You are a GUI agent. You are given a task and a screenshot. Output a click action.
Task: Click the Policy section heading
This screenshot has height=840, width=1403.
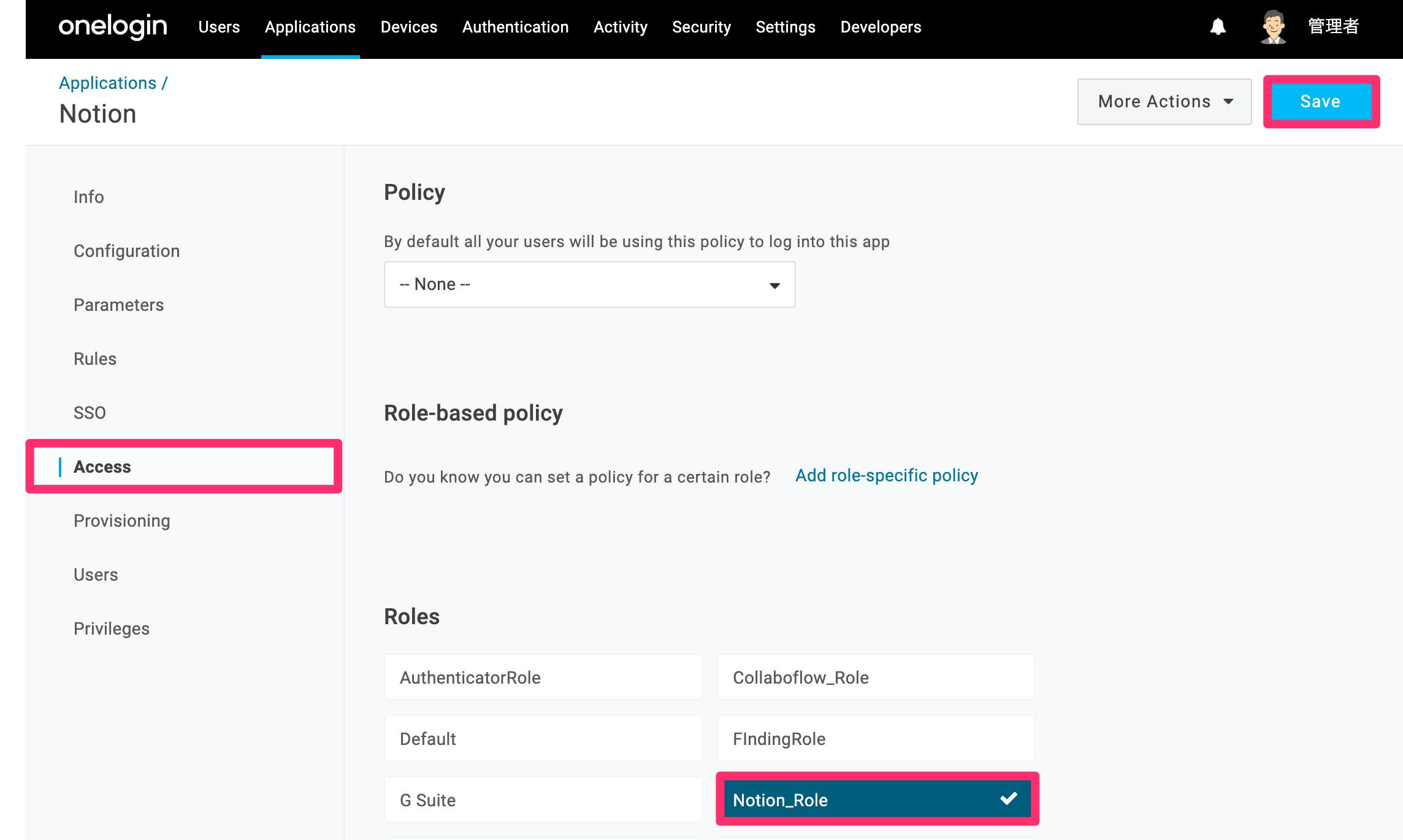(415, 193)
